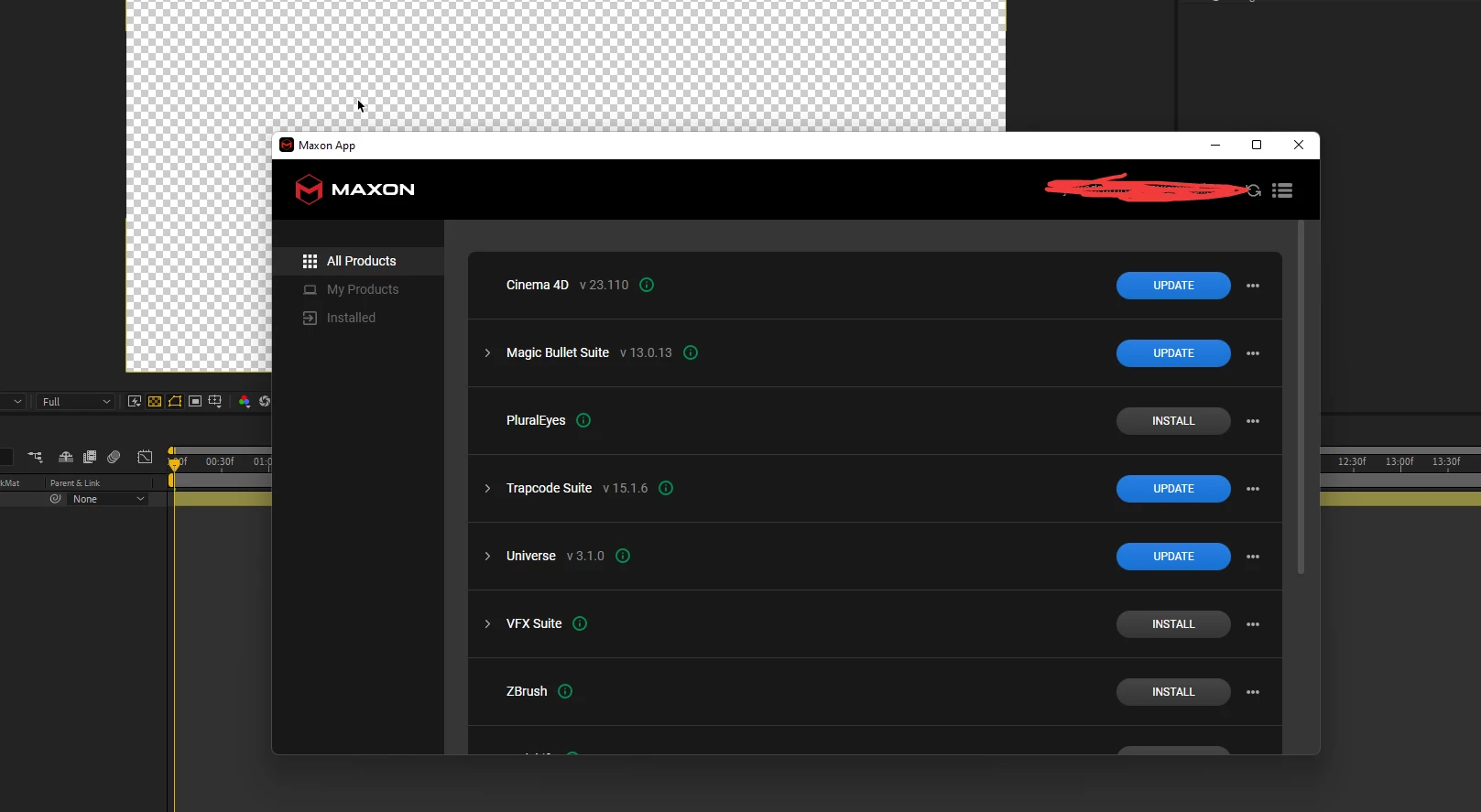This screenshot has height=812, width=1481.
Task: Open the Full resolution dropdown
Action: click(76, 401)
